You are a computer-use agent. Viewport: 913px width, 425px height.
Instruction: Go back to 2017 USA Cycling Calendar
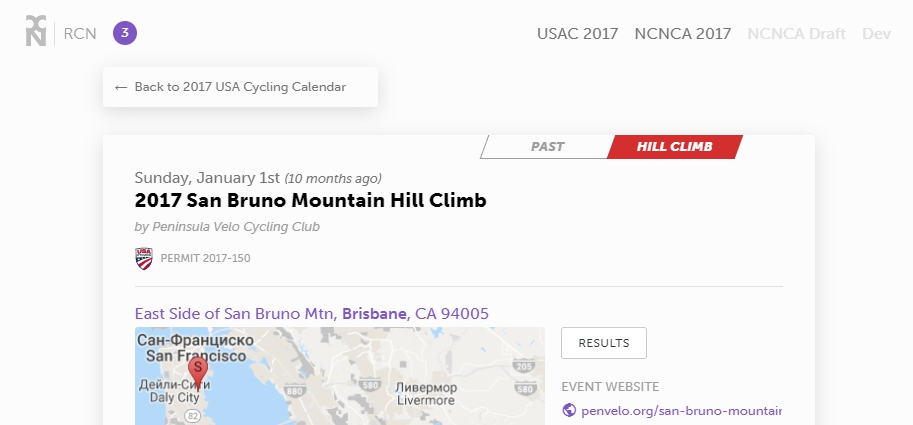240,87
